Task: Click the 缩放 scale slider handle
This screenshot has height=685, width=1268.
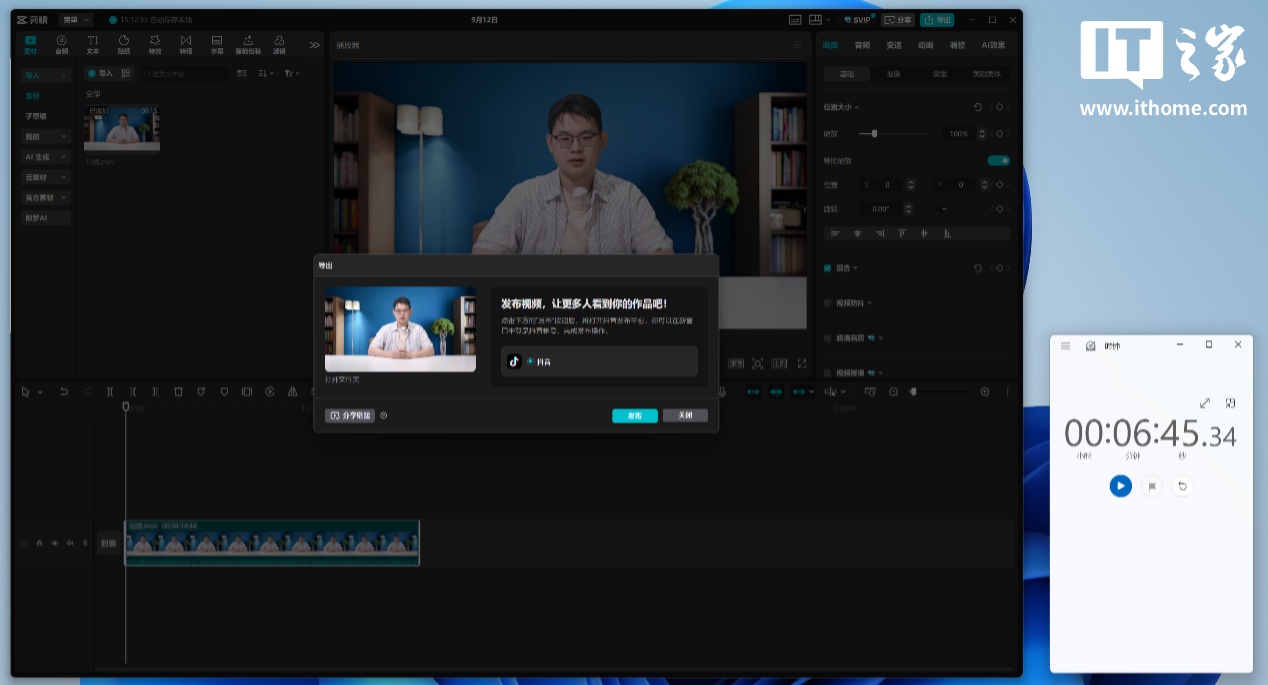Action: coord(875,133)
